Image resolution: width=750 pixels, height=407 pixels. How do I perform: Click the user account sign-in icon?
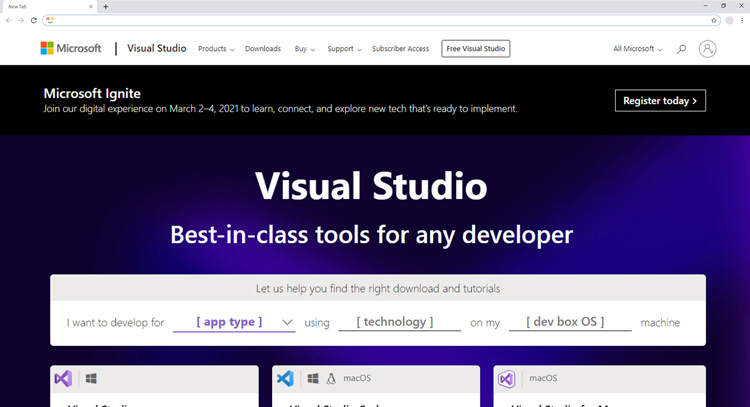(707, 49)
